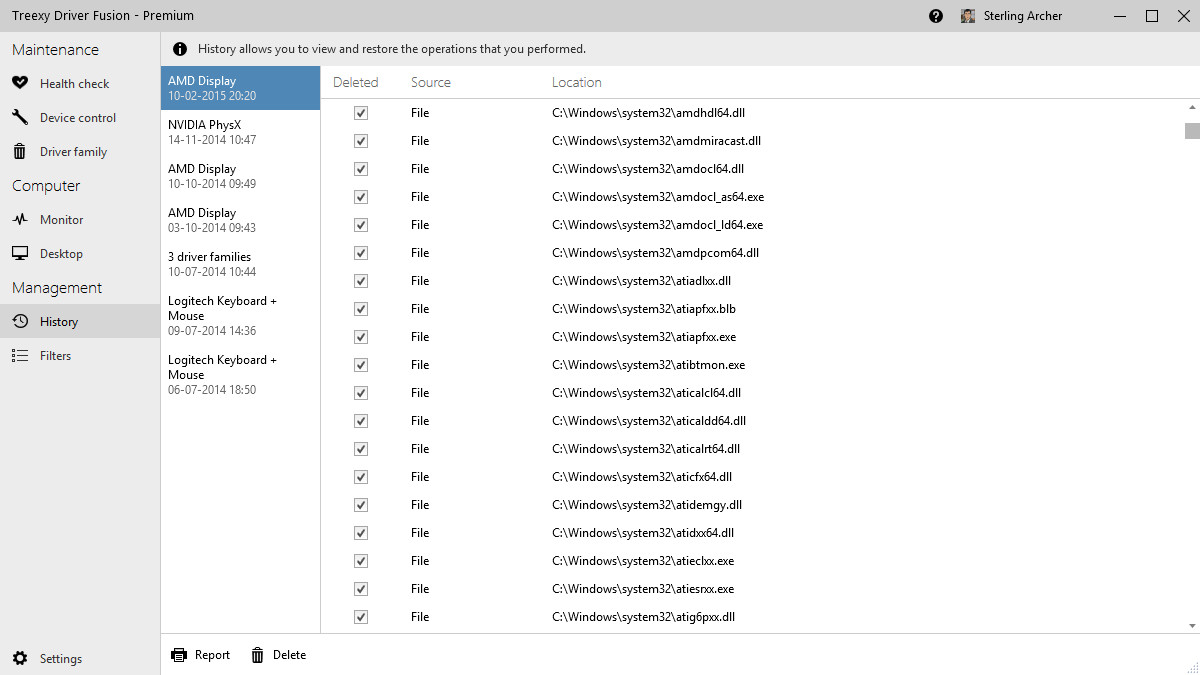This screenshot has height=675, width=1200.
Task: Click the aticaldd64.dll file path
Action: pyautogui.click(x=649, y=421)
